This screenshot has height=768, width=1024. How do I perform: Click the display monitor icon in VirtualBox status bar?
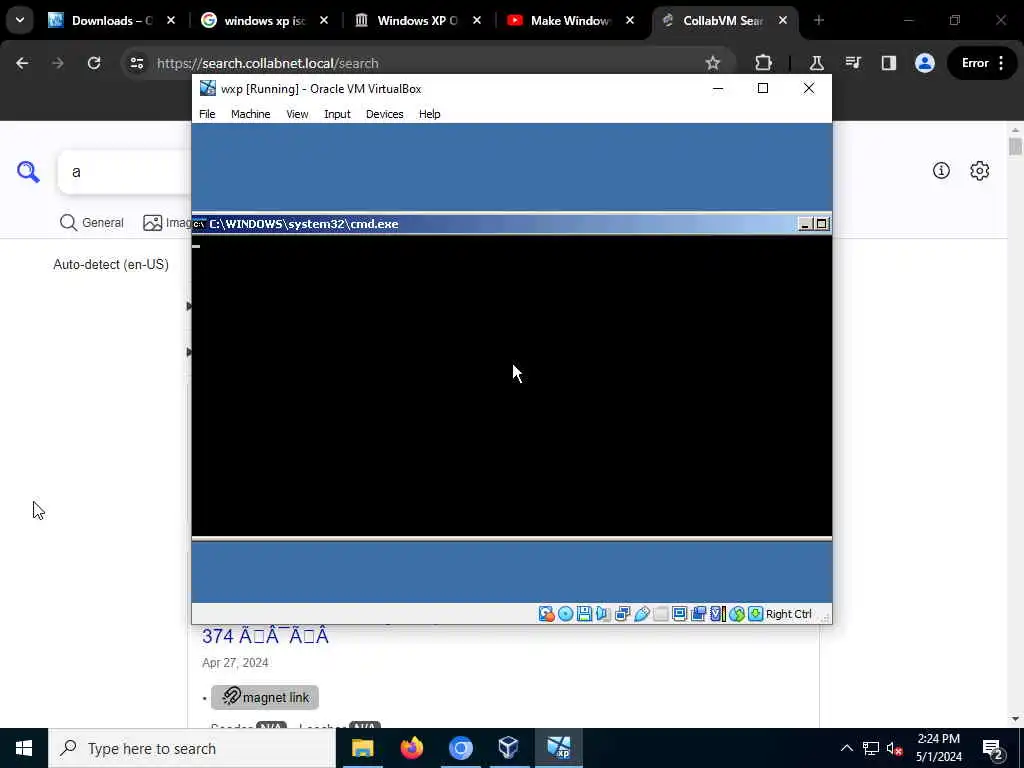679,614
